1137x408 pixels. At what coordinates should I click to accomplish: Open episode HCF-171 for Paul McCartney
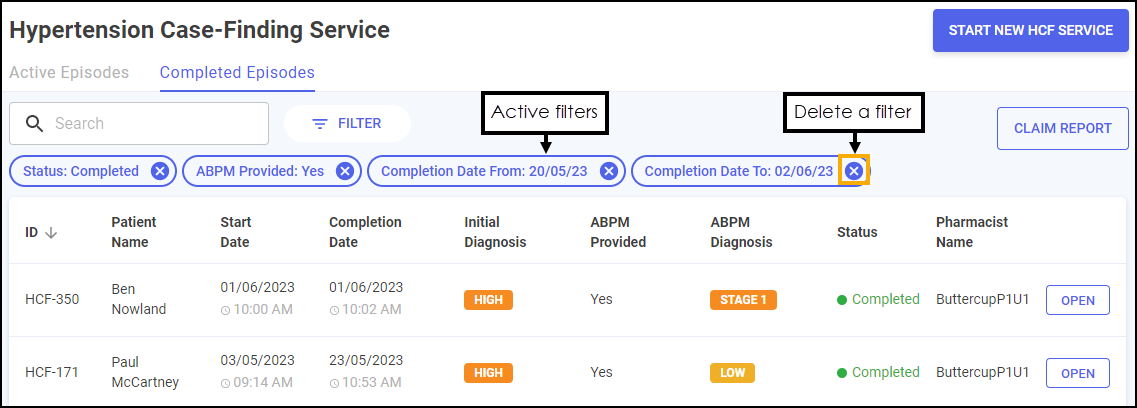[1078, 373]
